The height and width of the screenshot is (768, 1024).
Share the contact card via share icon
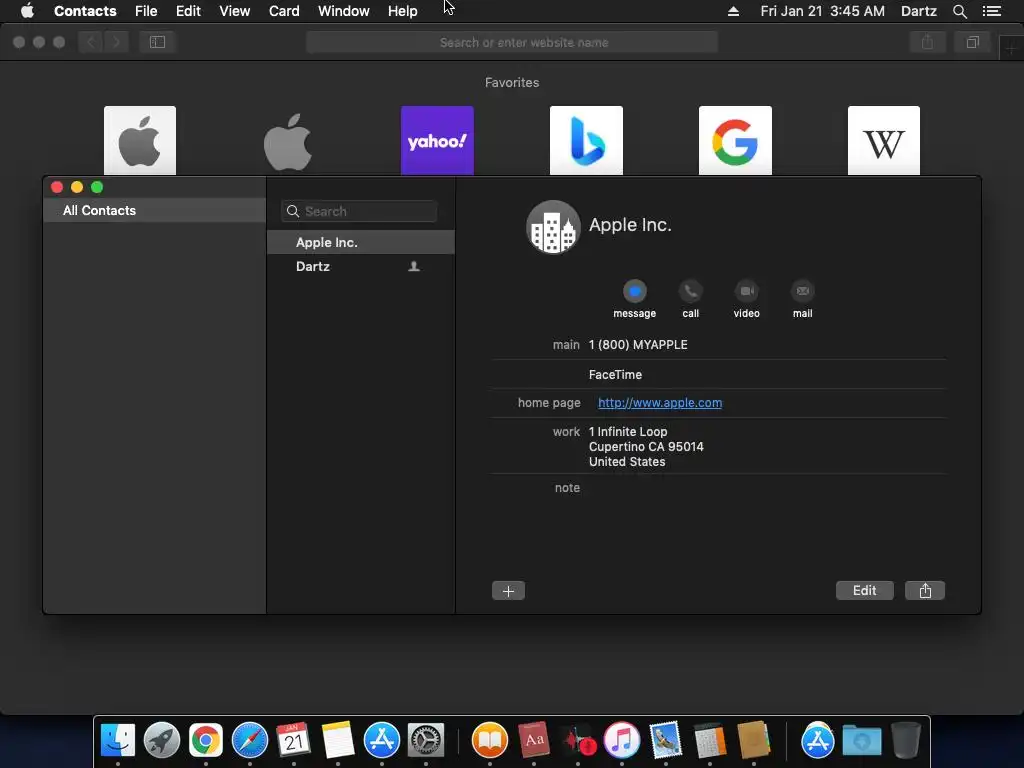coord(925,591)
